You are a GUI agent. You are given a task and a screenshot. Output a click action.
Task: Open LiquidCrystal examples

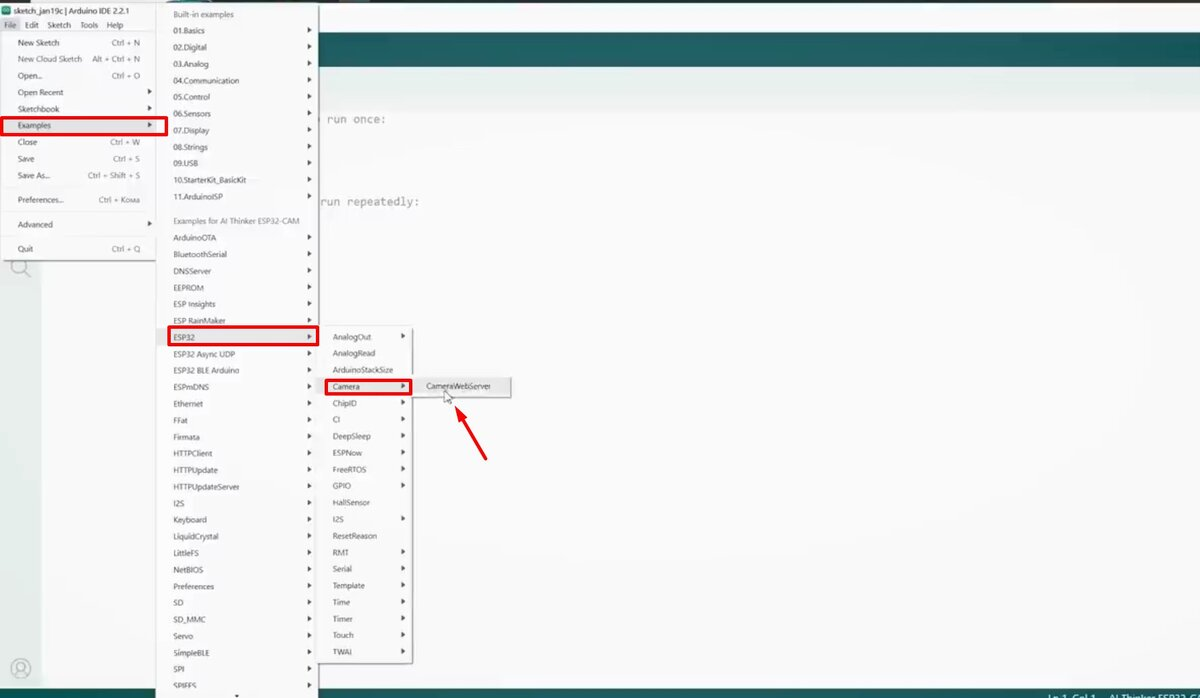(238, 536)
